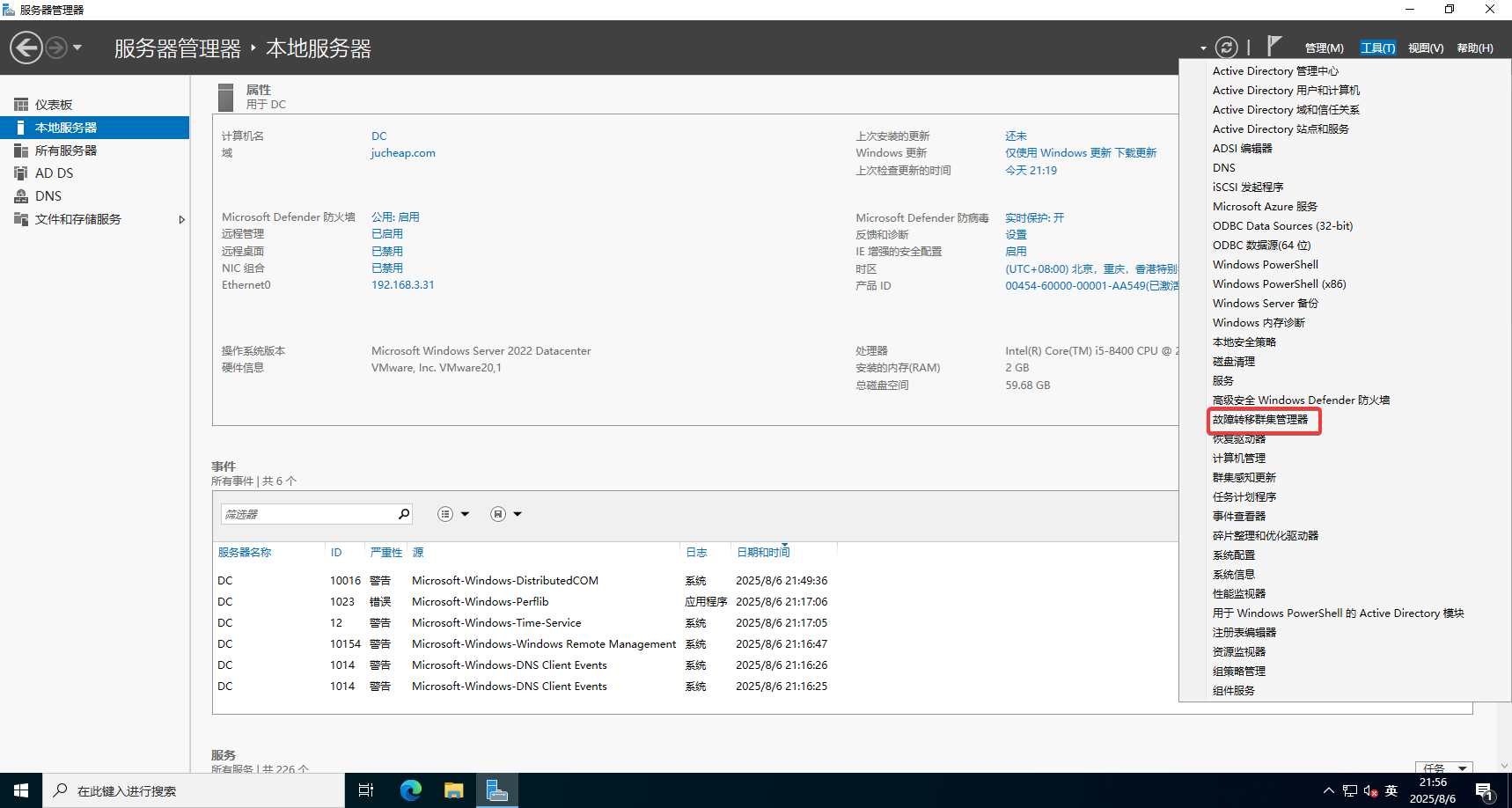This screenshot has height=808, width=1512.
Task: Select 本地服务器 in the sidebar
Action: point(94,128)
